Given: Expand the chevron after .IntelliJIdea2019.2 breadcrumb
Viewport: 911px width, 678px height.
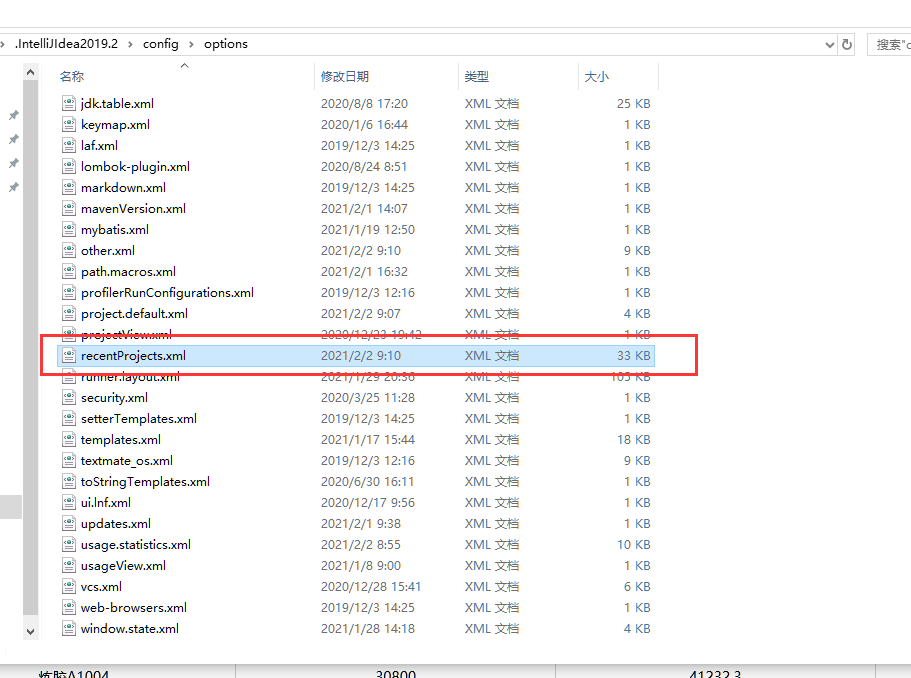Looking at the screenshot, I should click(x=130, y=44).
